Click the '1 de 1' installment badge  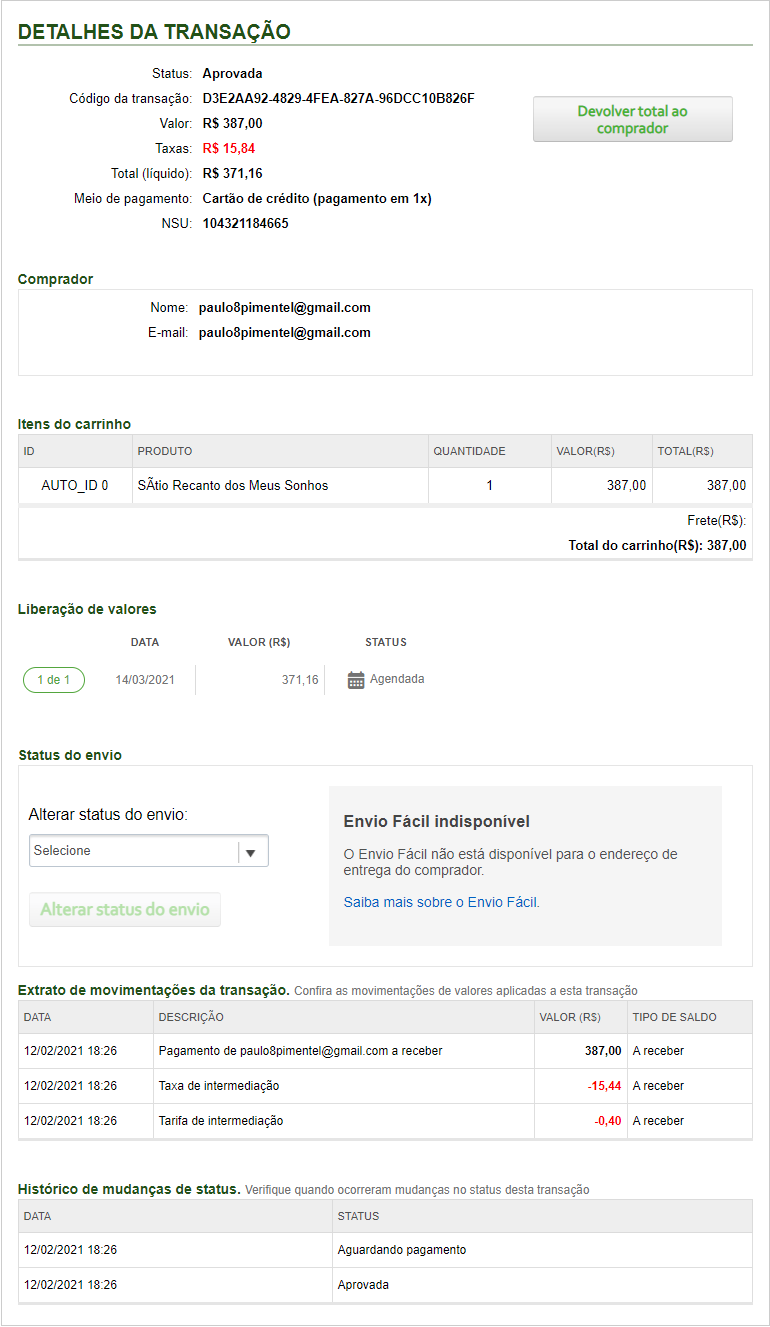pyautogui.click(x=54, y=680)
